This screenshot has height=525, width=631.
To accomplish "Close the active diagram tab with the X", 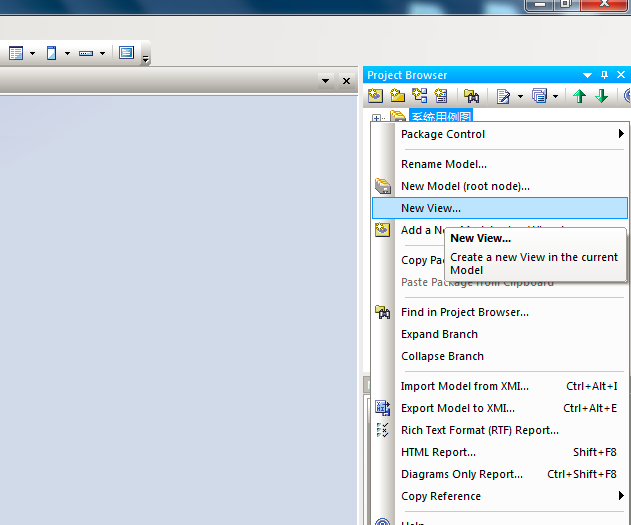I will pos(346,81).
